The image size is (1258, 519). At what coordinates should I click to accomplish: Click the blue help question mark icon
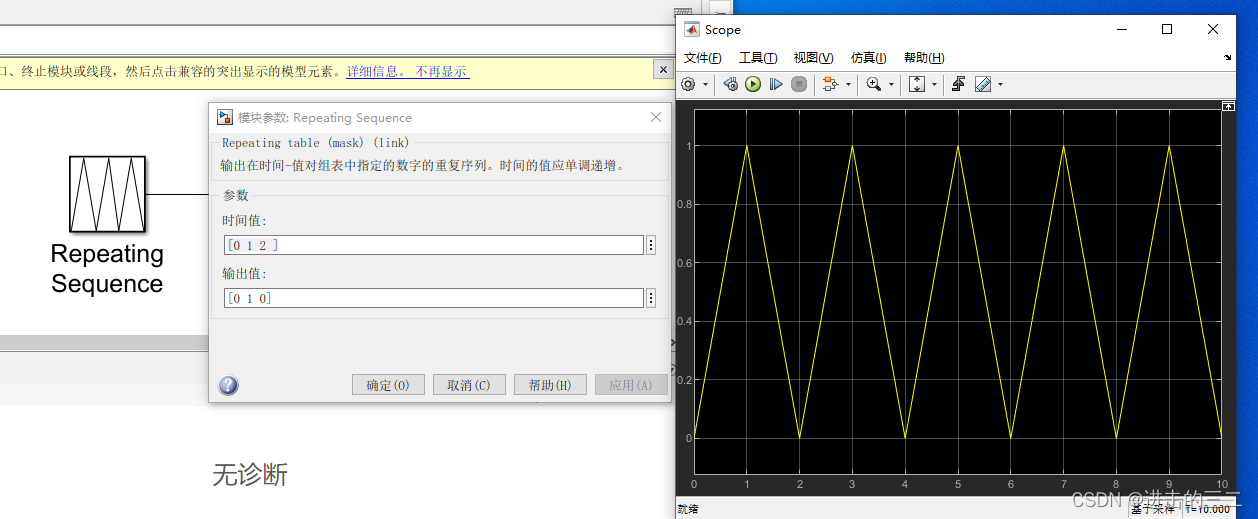[228, 385]
